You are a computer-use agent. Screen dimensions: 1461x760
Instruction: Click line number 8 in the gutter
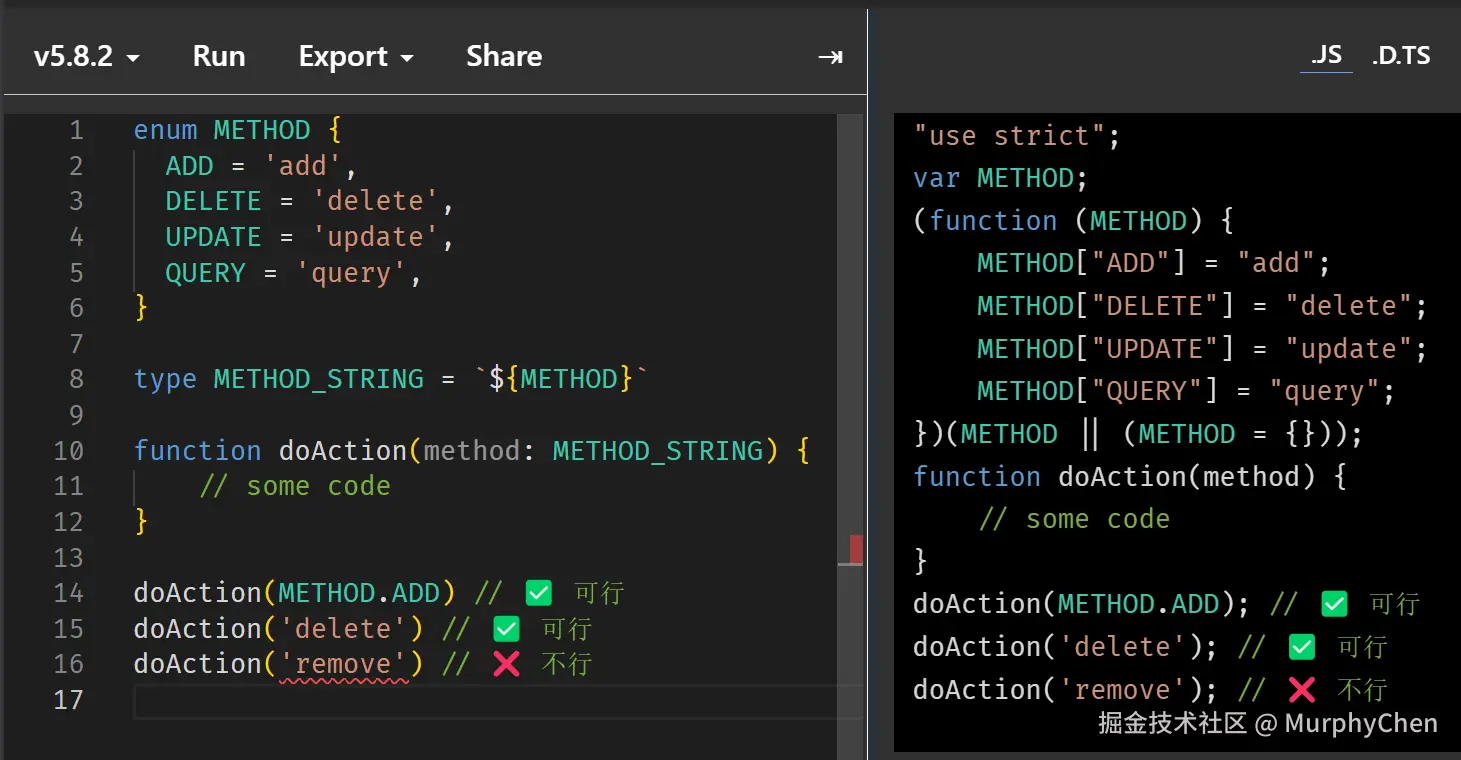76,379
